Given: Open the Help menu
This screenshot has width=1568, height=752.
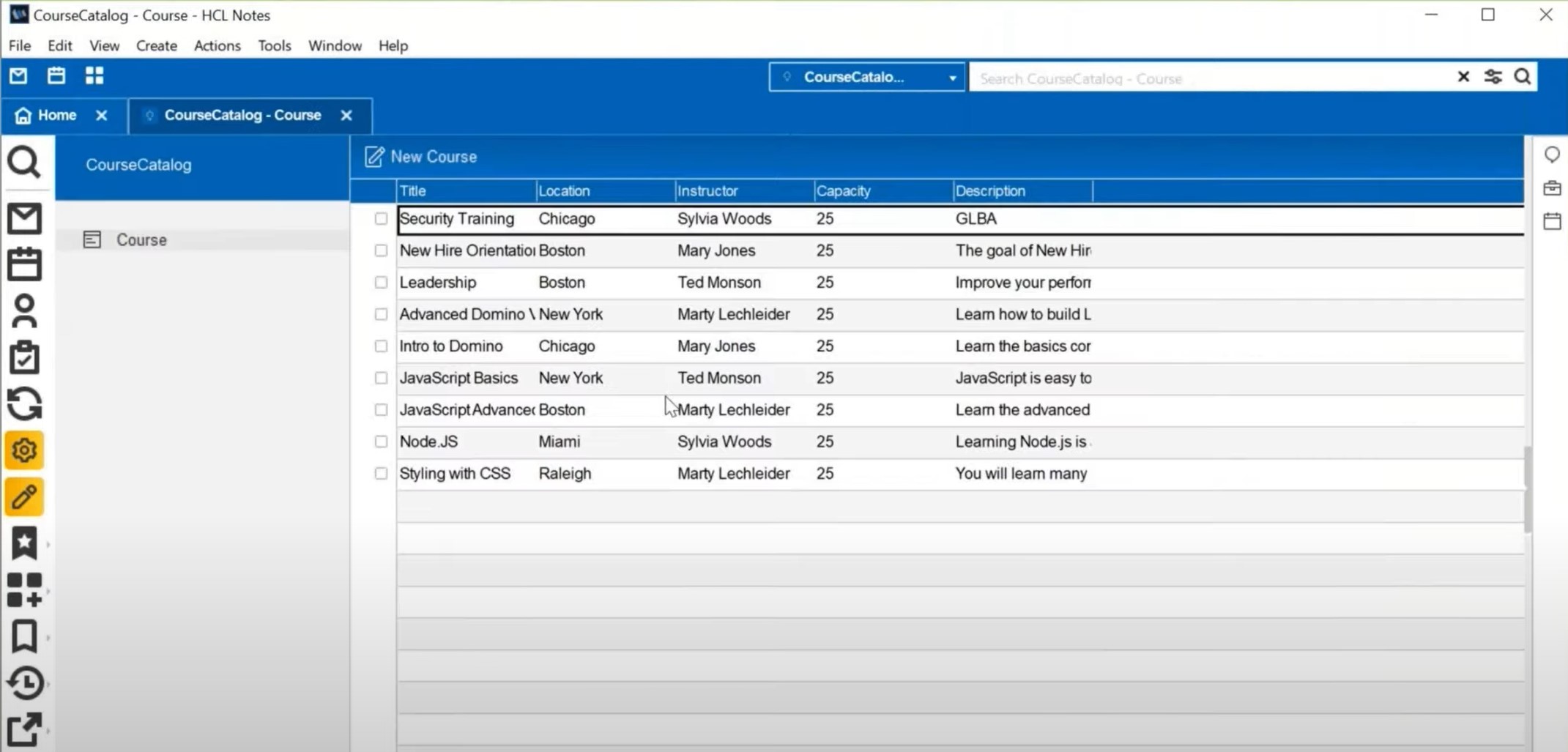Looking at the screenshot, I should pyautogui.click(x=393, y=45).
